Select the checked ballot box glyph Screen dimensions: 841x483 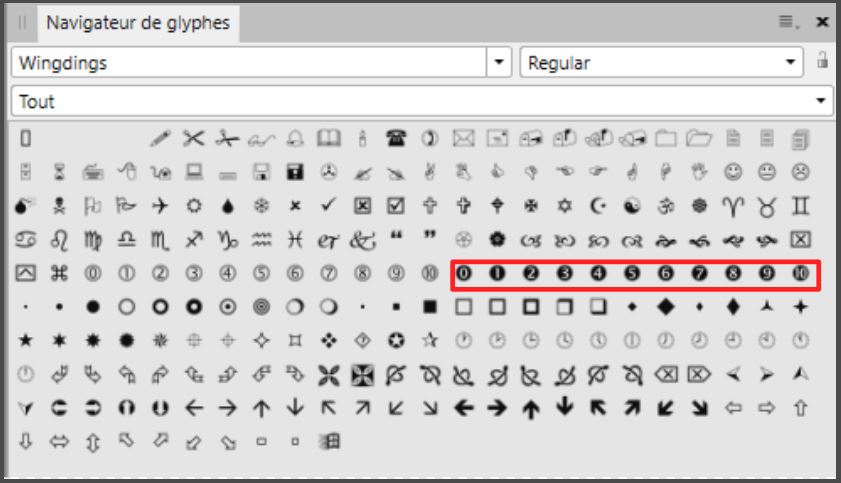coord(396,206)
